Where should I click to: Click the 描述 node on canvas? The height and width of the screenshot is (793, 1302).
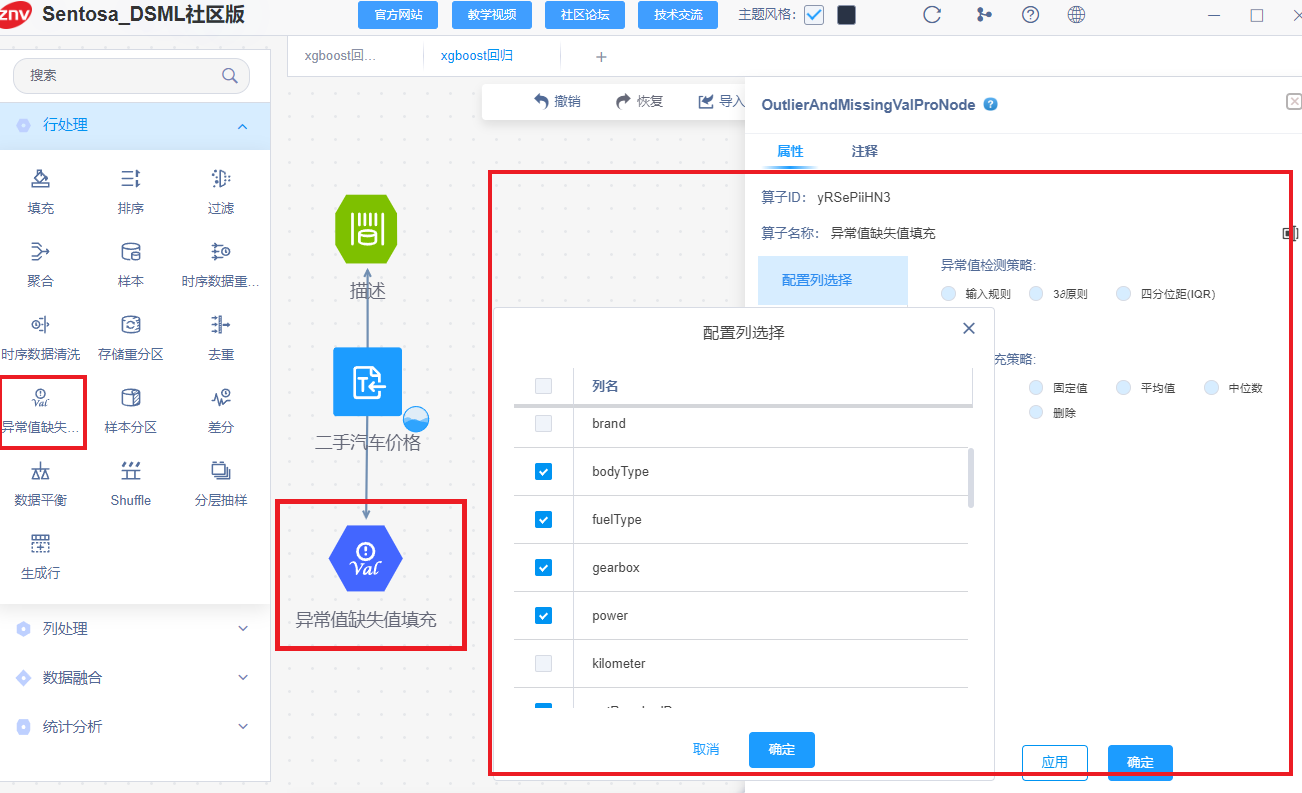366,229
